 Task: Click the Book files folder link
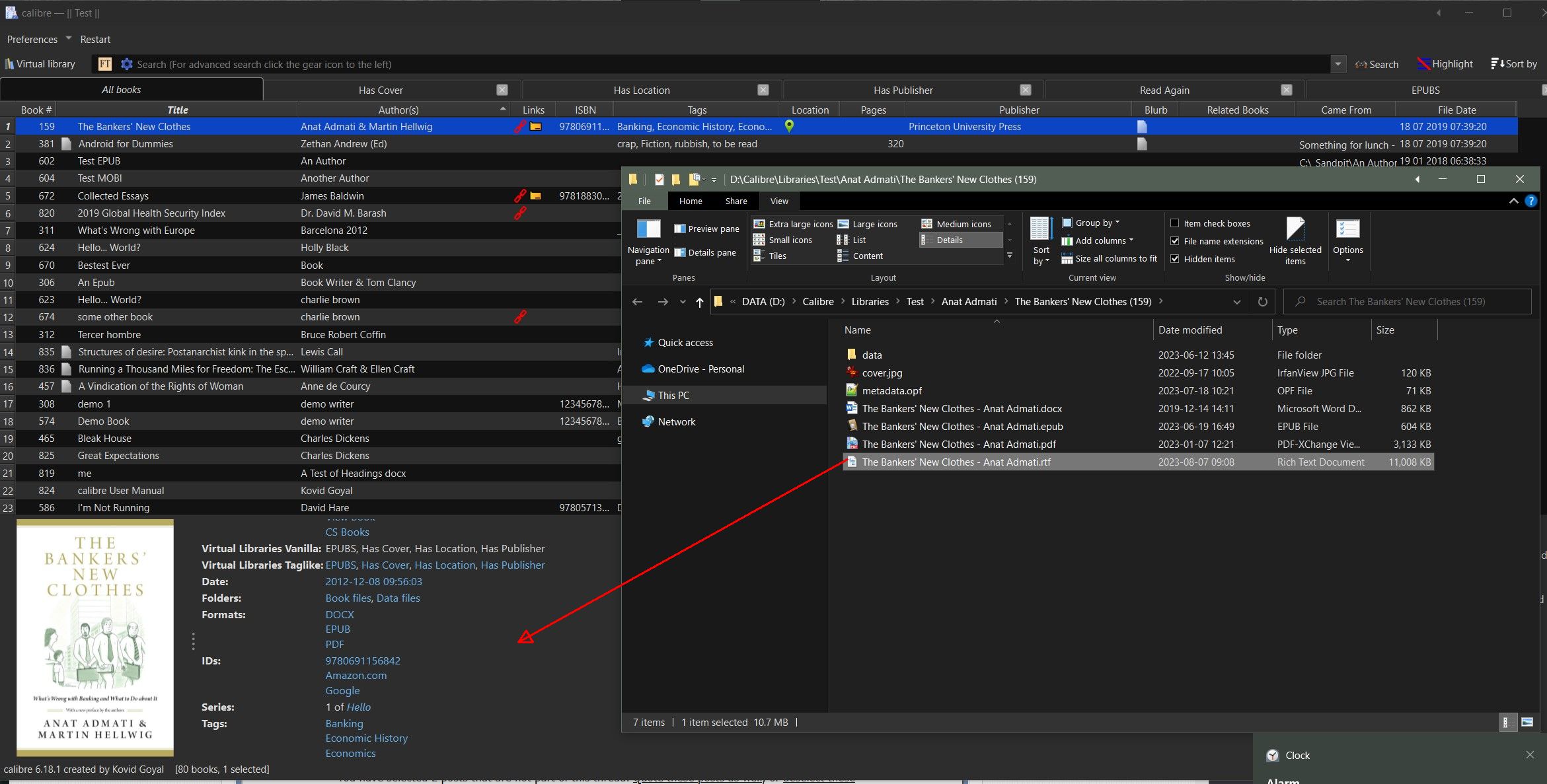(x=348, y=598)
